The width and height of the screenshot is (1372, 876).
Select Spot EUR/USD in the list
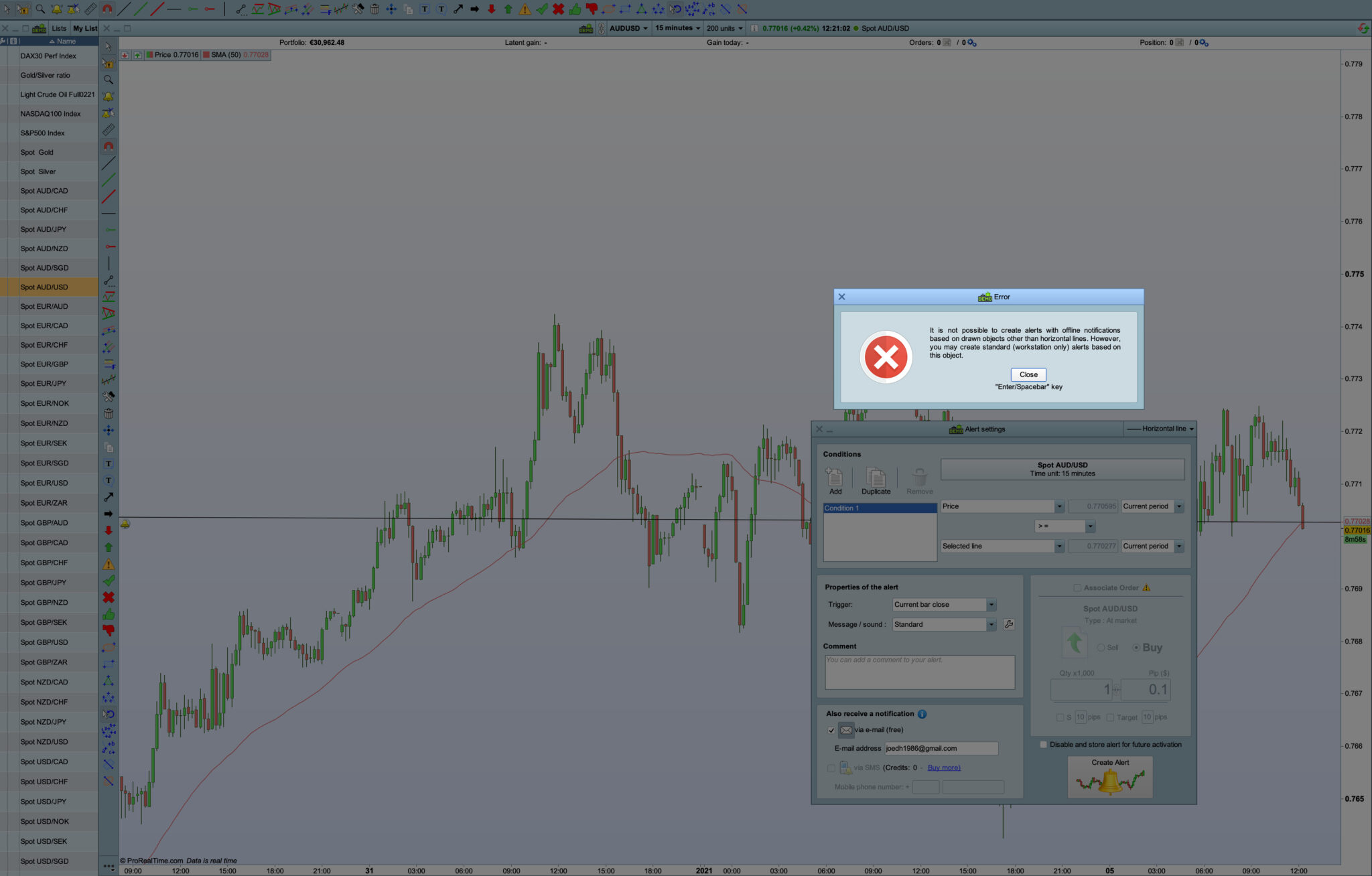(44, 483)
